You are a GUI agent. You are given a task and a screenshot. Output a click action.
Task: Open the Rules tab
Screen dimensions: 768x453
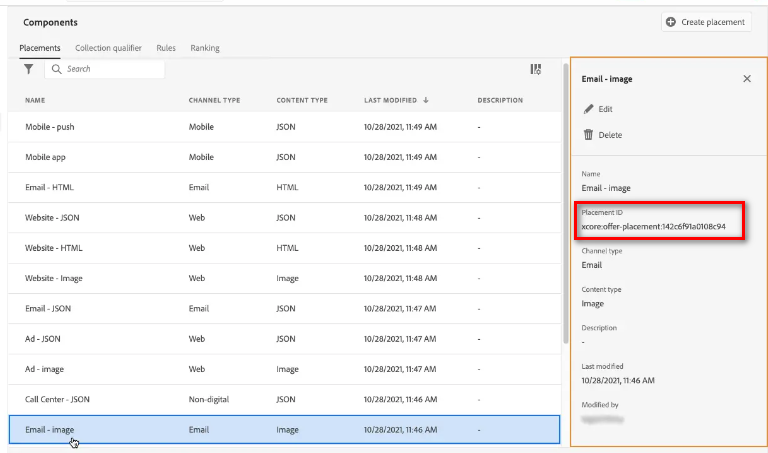point(166,48)
